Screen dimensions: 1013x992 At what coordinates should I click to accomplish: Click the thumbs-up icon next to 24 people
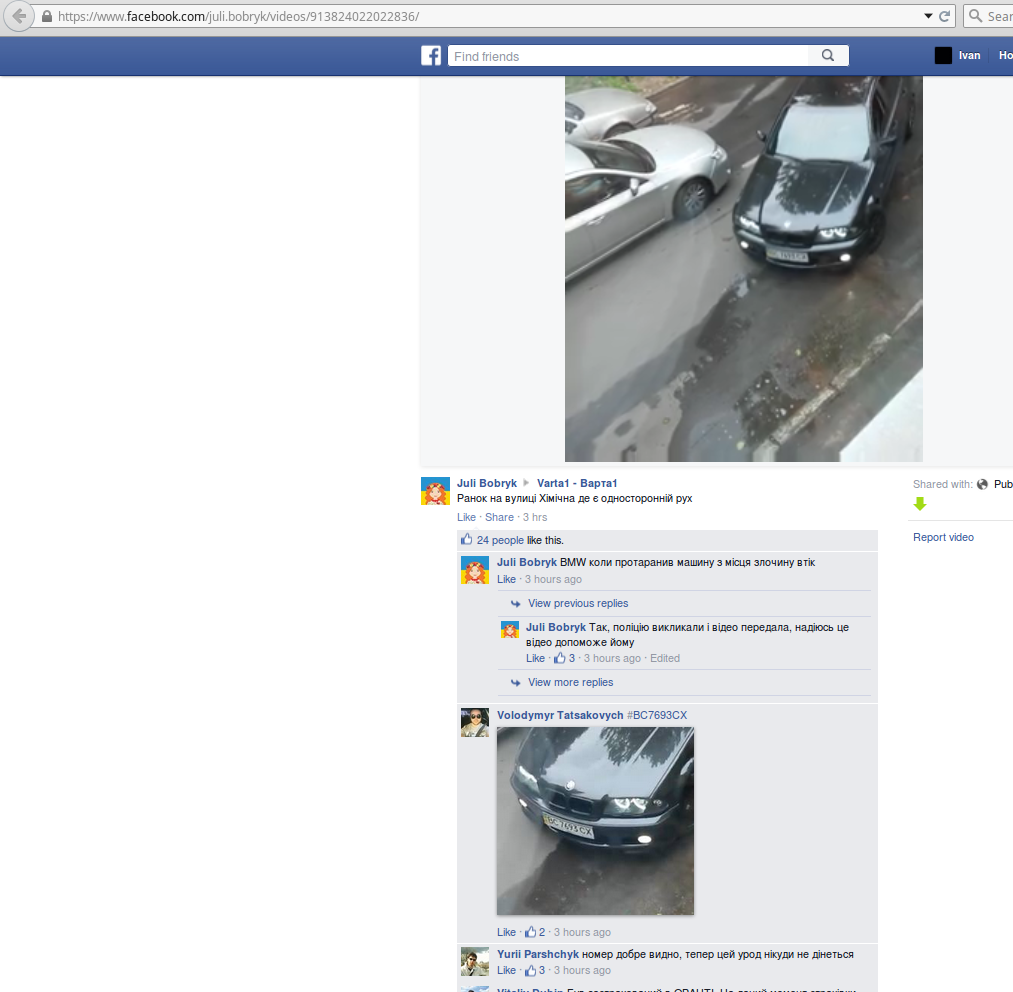[x=466, y=539]
